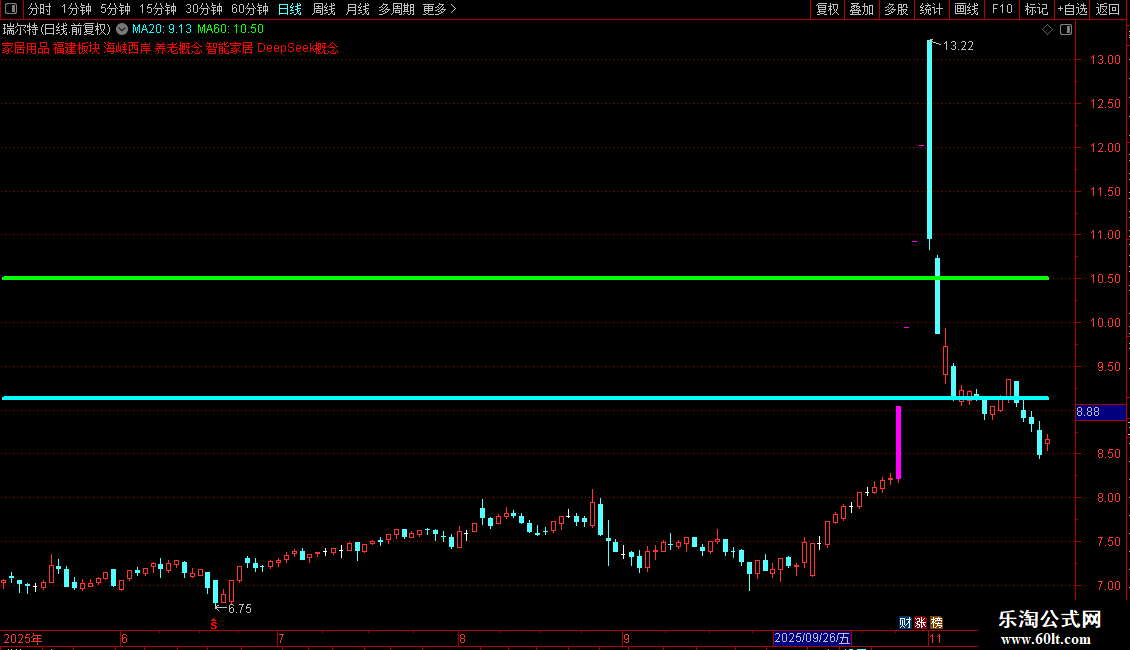Open 多周期 multi-period view
This screenshot has width=1130, height=650.
[396, 9]
